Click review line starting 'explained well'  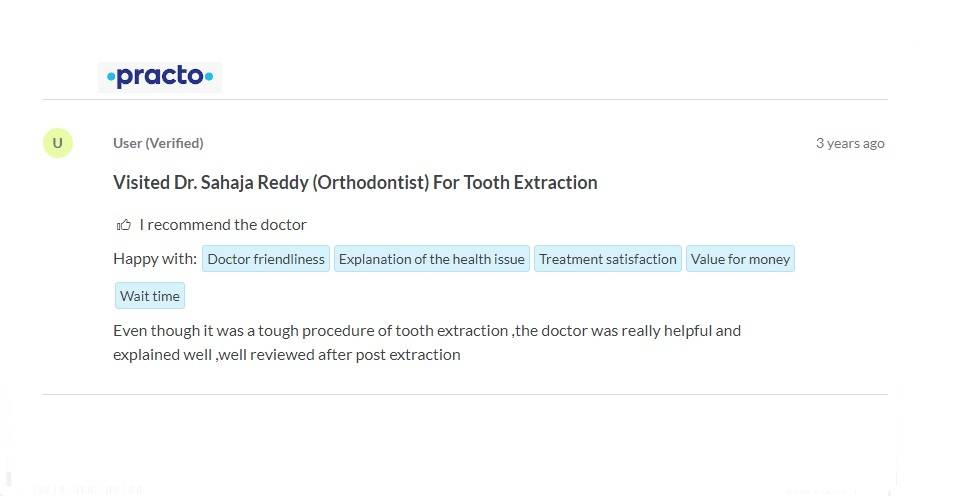(287, 354)
